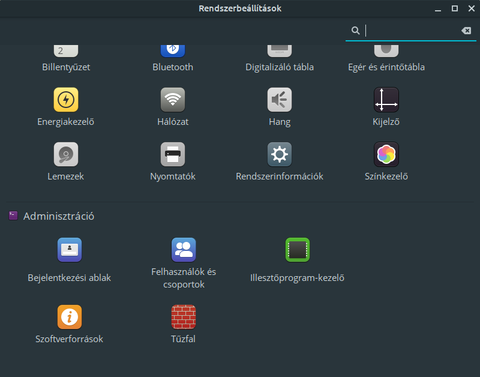The image size is (480, 377).
Task: Maximize the Rendszerbeállítások window
Action: point(455,8)
